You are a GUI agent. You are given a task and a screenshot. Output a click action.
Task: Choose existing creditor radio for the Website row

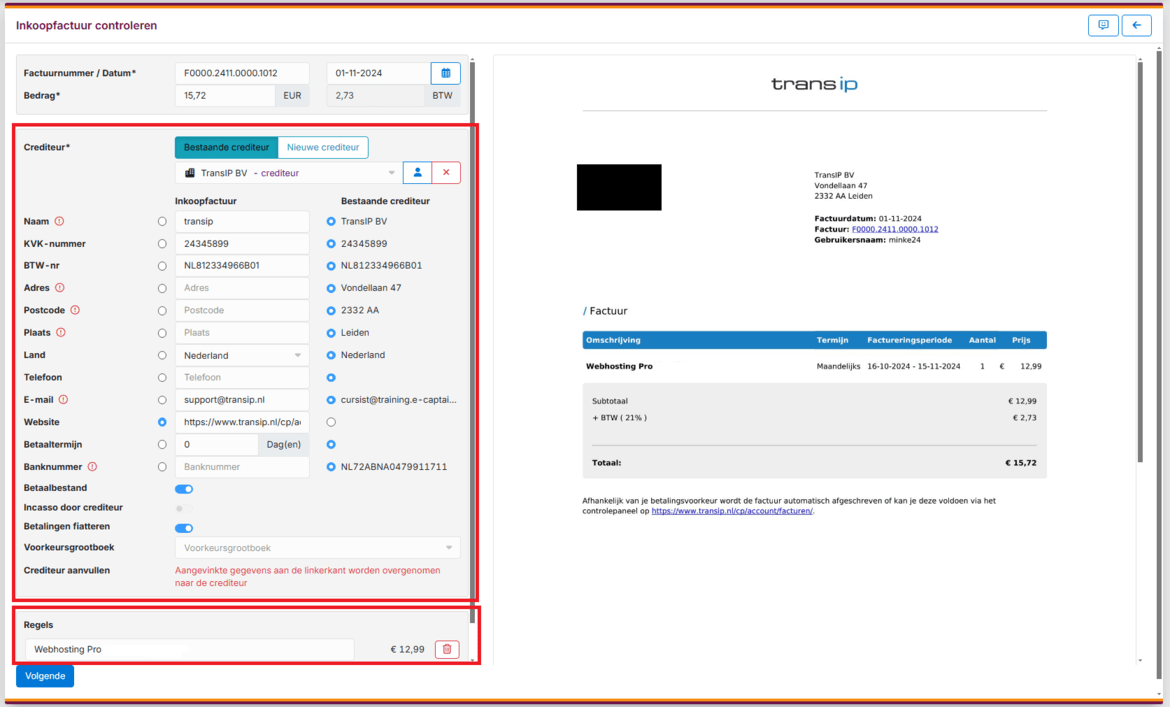tap(331, 422)
